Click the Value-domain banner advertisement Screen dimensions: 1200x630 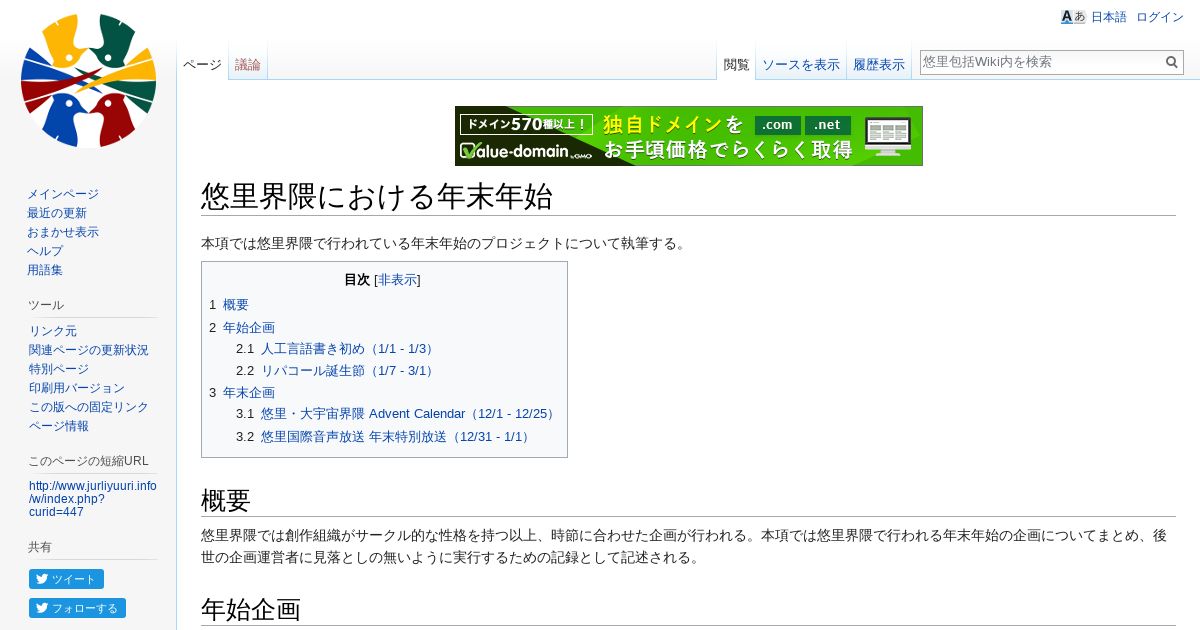point(689,136)
